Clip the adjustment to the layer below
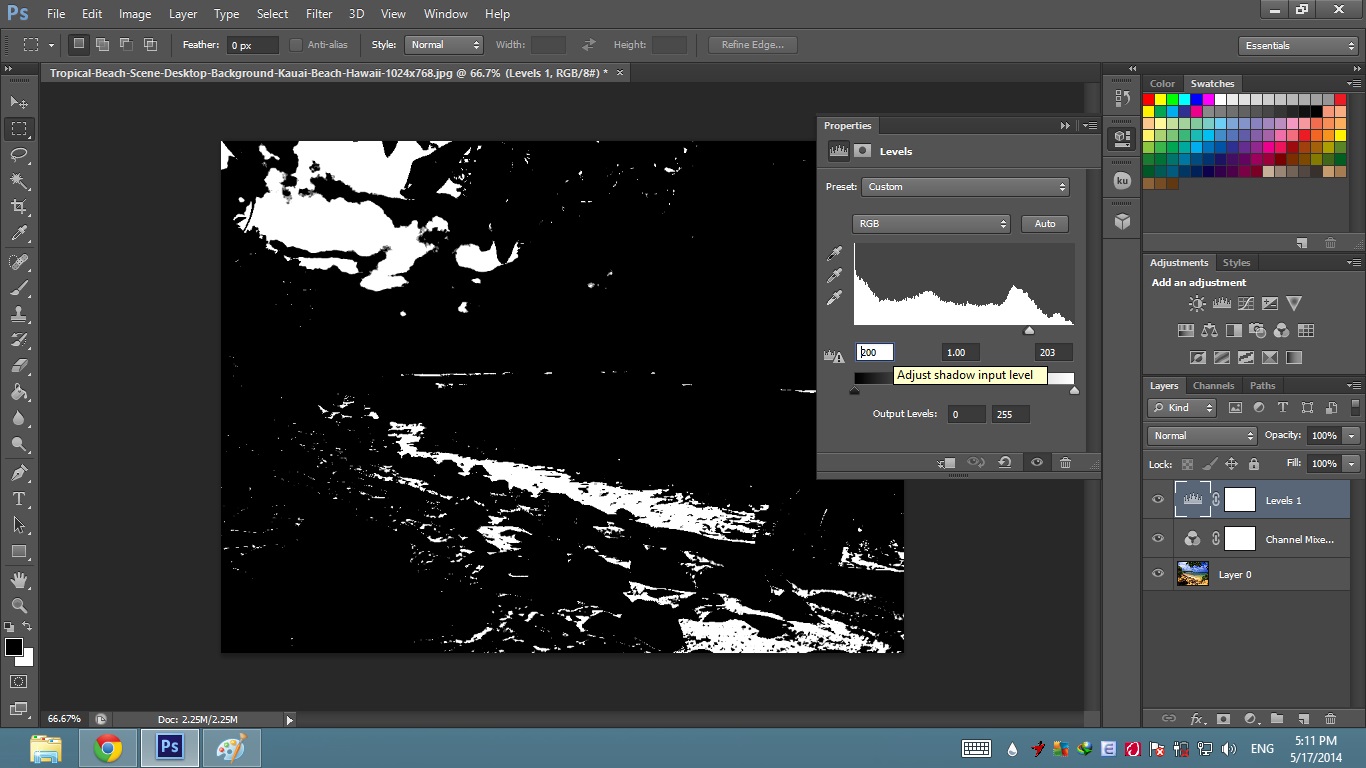 click(x=947, y=463)
